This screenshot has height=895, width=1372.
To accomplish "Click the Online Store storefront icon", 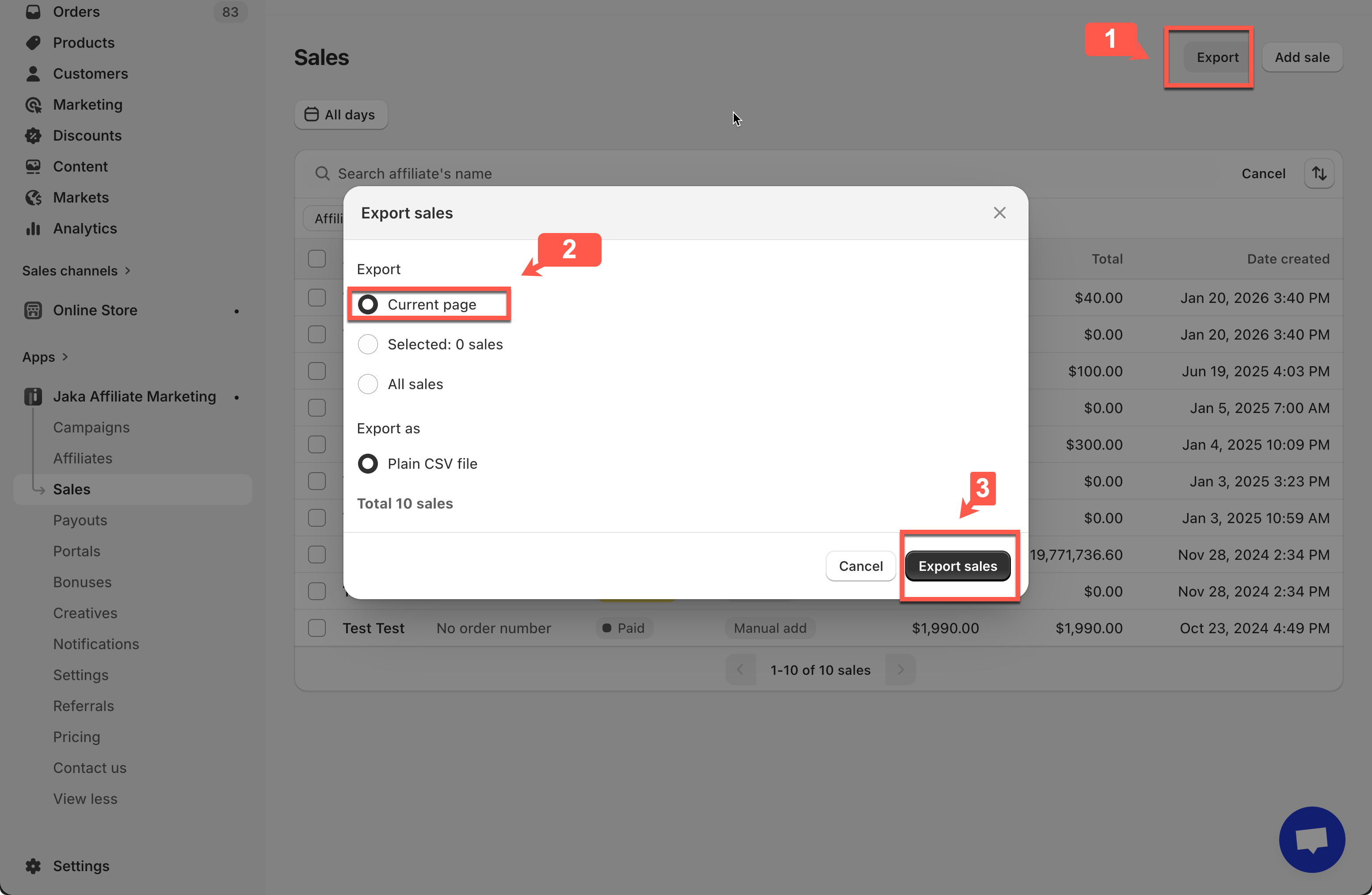I will 33,310.
